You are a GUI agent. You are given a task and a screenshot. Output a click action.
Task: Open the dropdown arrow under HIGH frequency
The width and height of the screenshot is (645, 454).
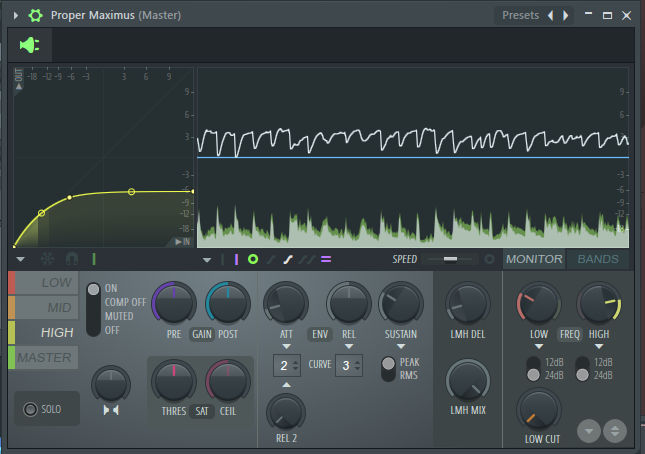(599, 347)
